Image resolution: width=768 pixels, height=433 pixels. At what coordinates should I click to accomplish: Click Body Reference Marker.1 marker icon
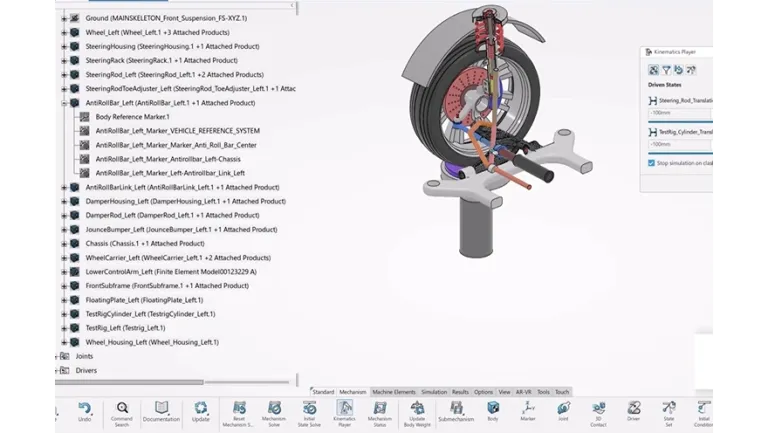click(85, 117)
